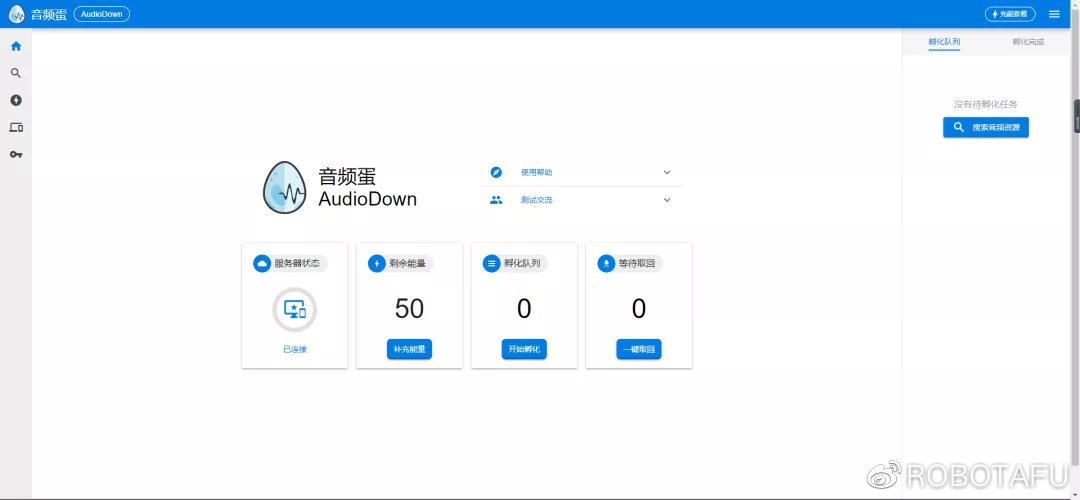Viewport: 1080px width, 500px height.
Task: Click the lightning icon on 剩余能量 card
Action: [x=377, y=263]
